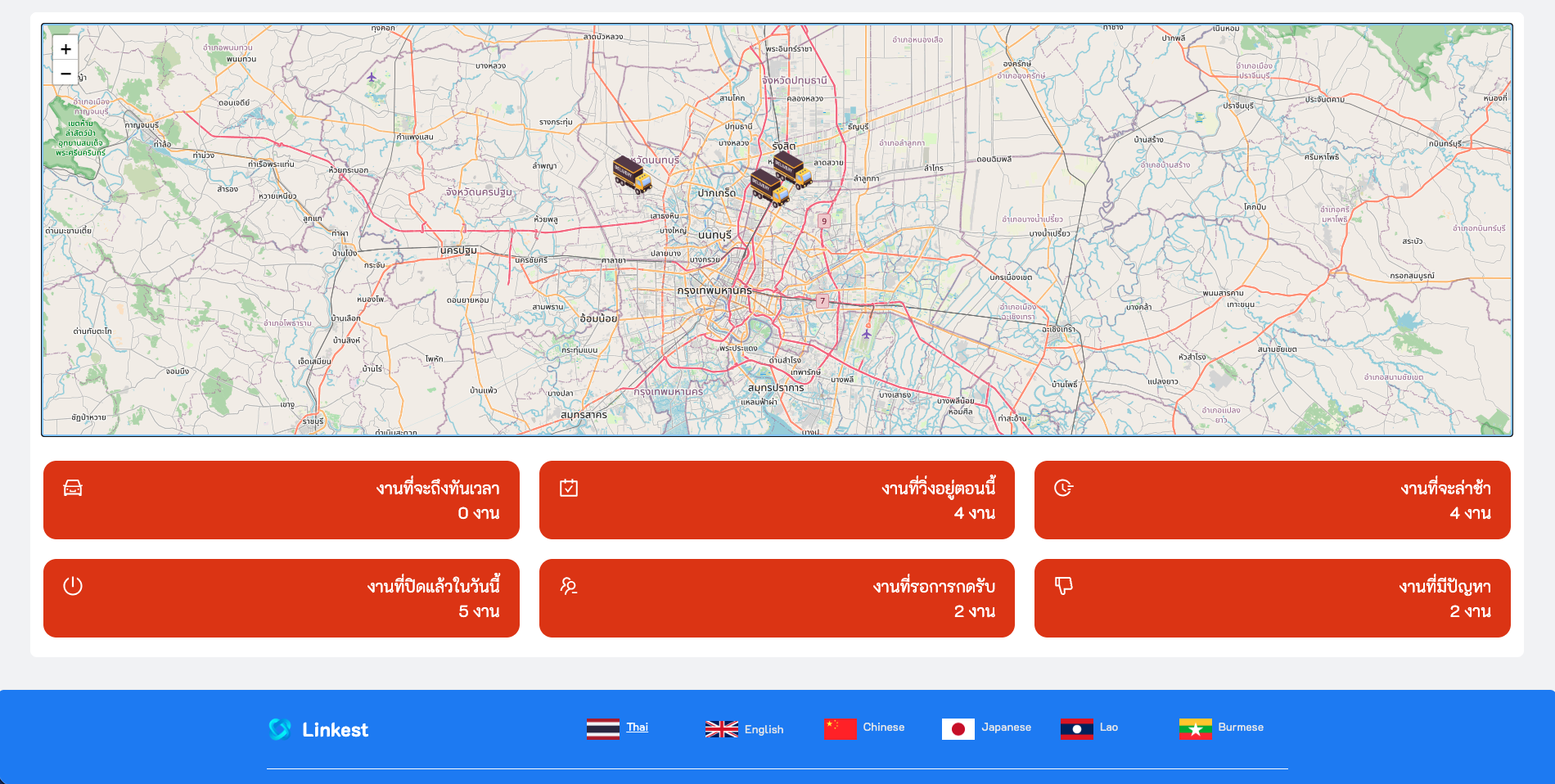Open the Japanese language option
Viewport: 1555px width, 784px height.
[x=1006, y=727]
